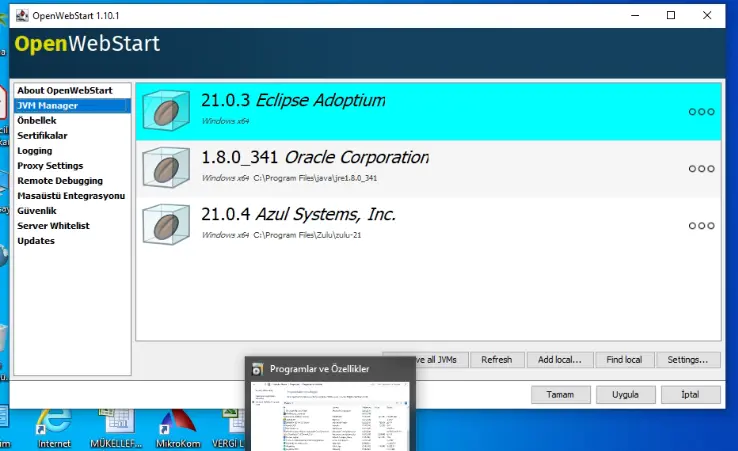
Task: Click the OpenWebStart title bar icon
Action: click(22, 16)
